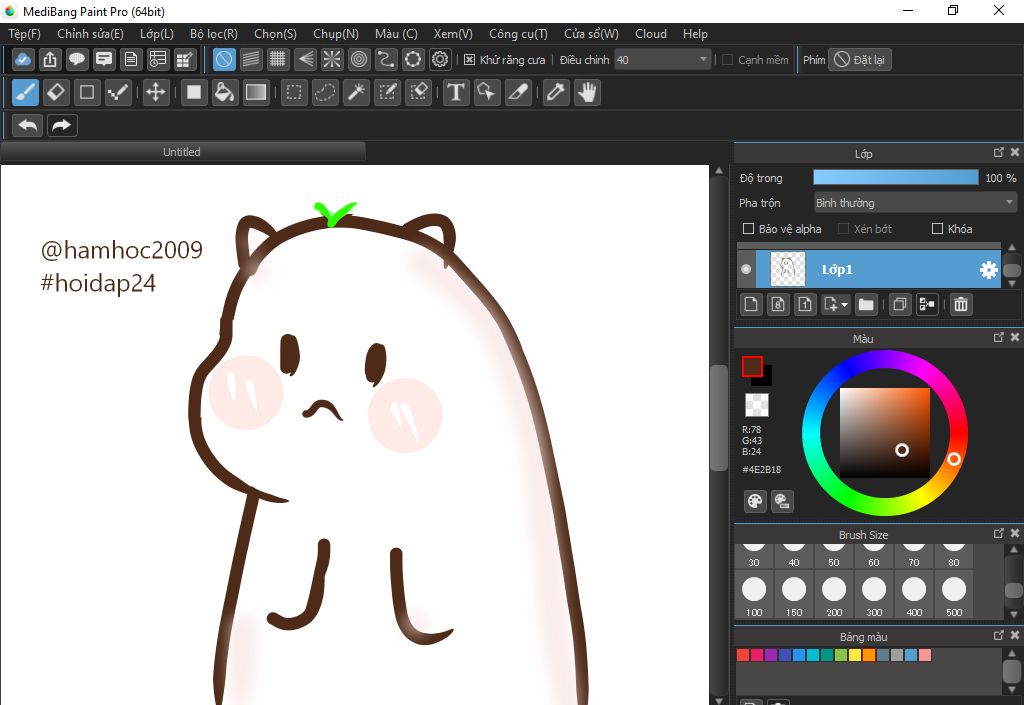This screenshot has height=705, width=1024.
Task: Select the Bucket fill tool
Action: tap(224, 92)
